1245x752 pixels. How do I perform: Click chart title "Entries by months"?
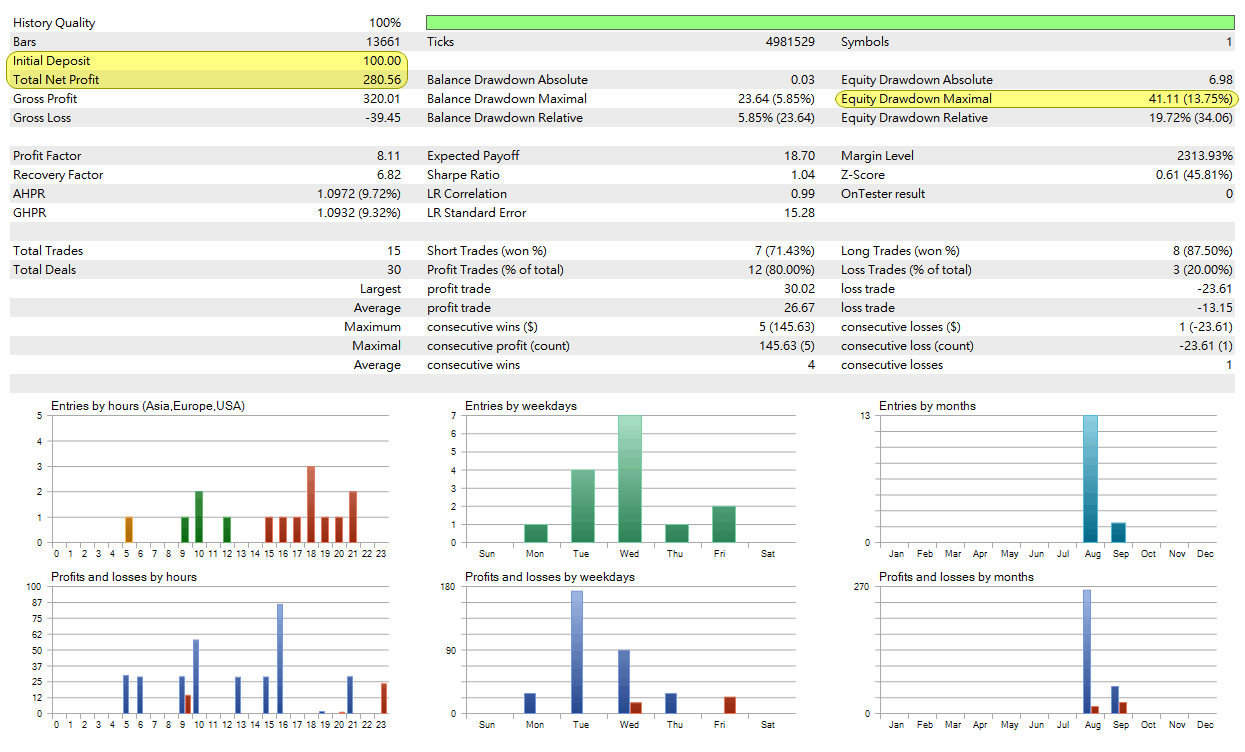pos(927,406)
